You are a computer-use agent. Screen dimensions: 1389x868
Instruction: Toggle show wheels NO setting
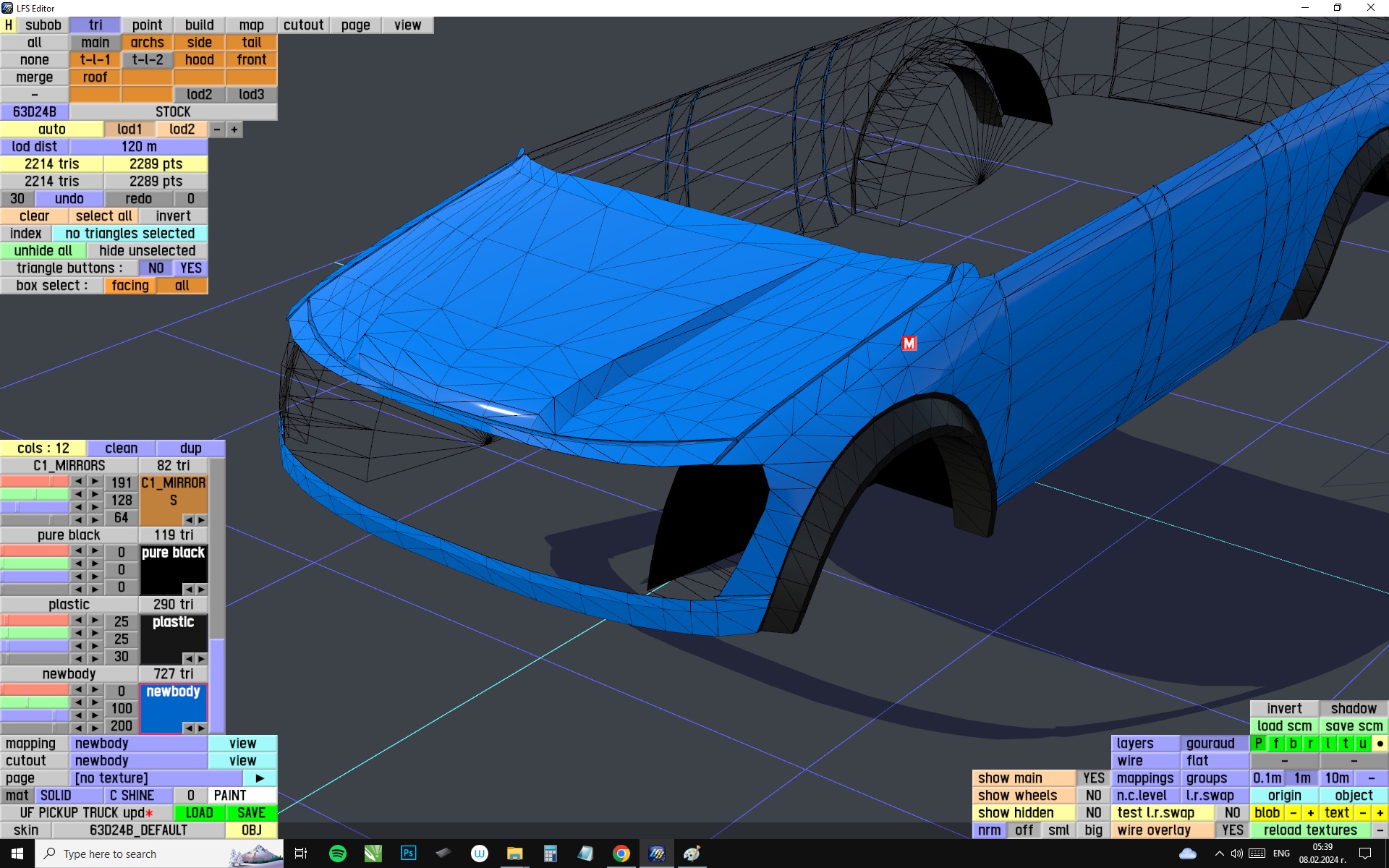[x=1093, y=796]
